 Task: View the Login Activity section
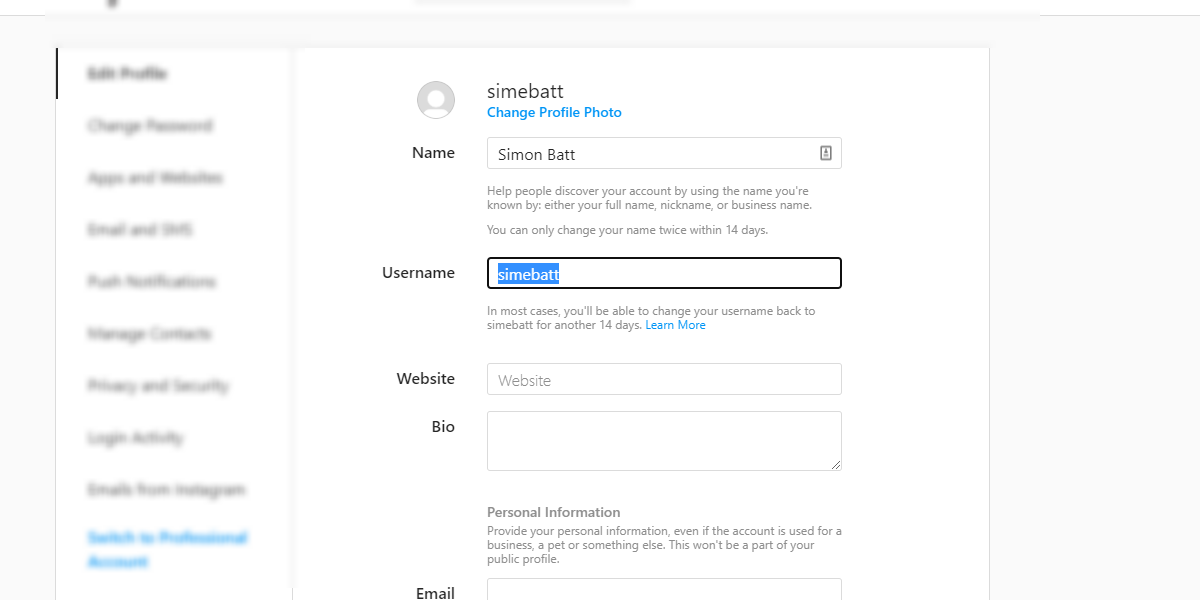click(x=135, y=438)
